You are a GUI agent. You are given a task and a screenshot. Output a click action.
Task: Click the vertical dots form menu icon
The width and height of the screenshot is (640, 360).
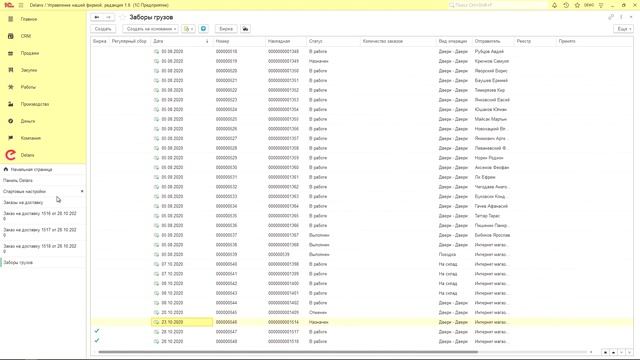point(621,17)
